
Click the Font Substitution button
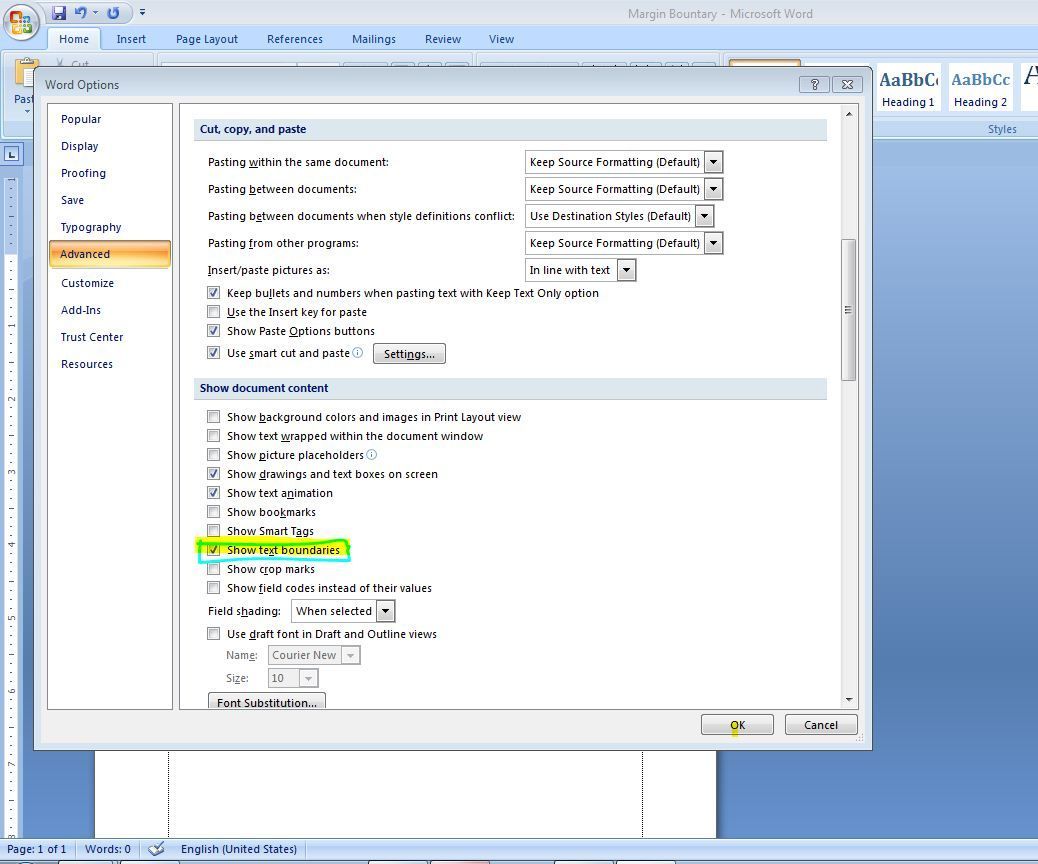tap(266, 701)
